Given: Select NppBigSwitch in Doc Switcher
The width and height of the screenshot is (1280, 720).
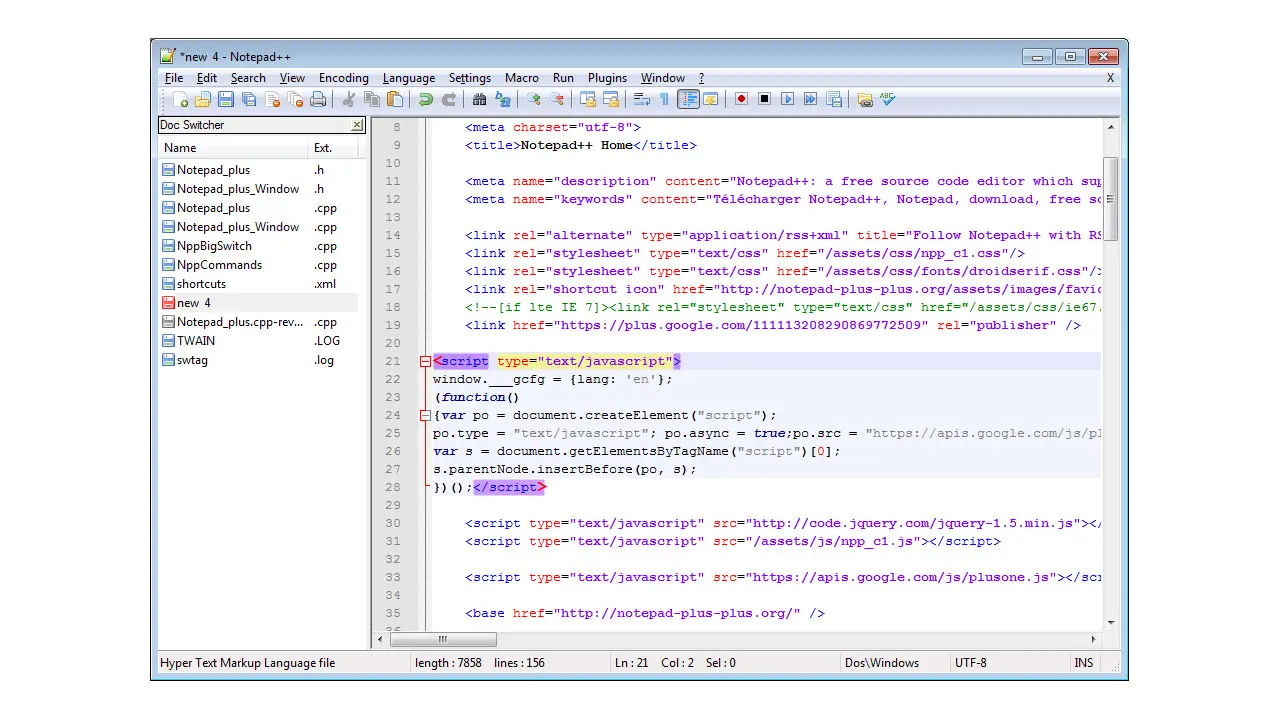Looking at the screenshot, I should [x=259, y=246].
